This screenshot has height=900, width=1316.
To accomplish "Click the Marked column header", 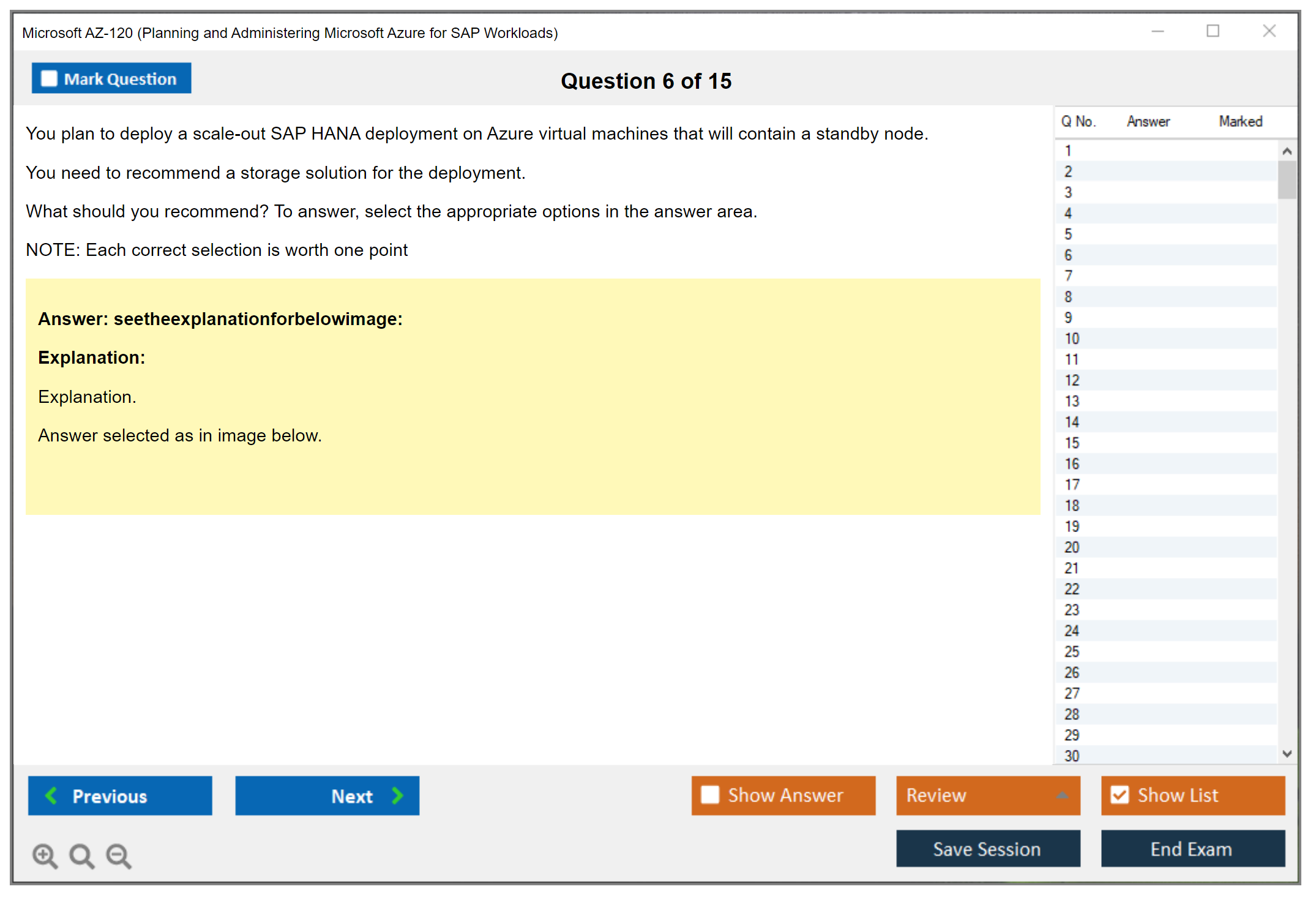I will [1240, 122].
